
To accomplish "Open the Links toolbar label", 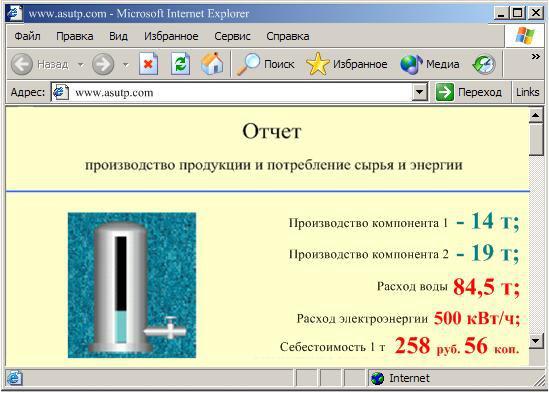I will [x=527, y=92].
